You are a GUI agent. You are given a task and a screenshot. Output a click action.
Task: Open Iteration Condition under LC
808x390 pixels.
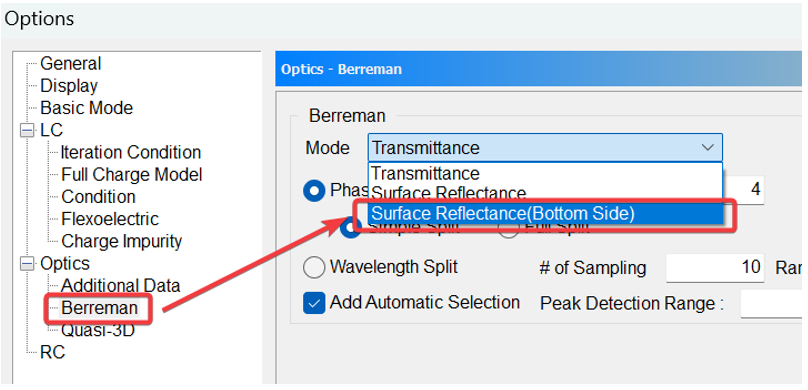(131, 152)
